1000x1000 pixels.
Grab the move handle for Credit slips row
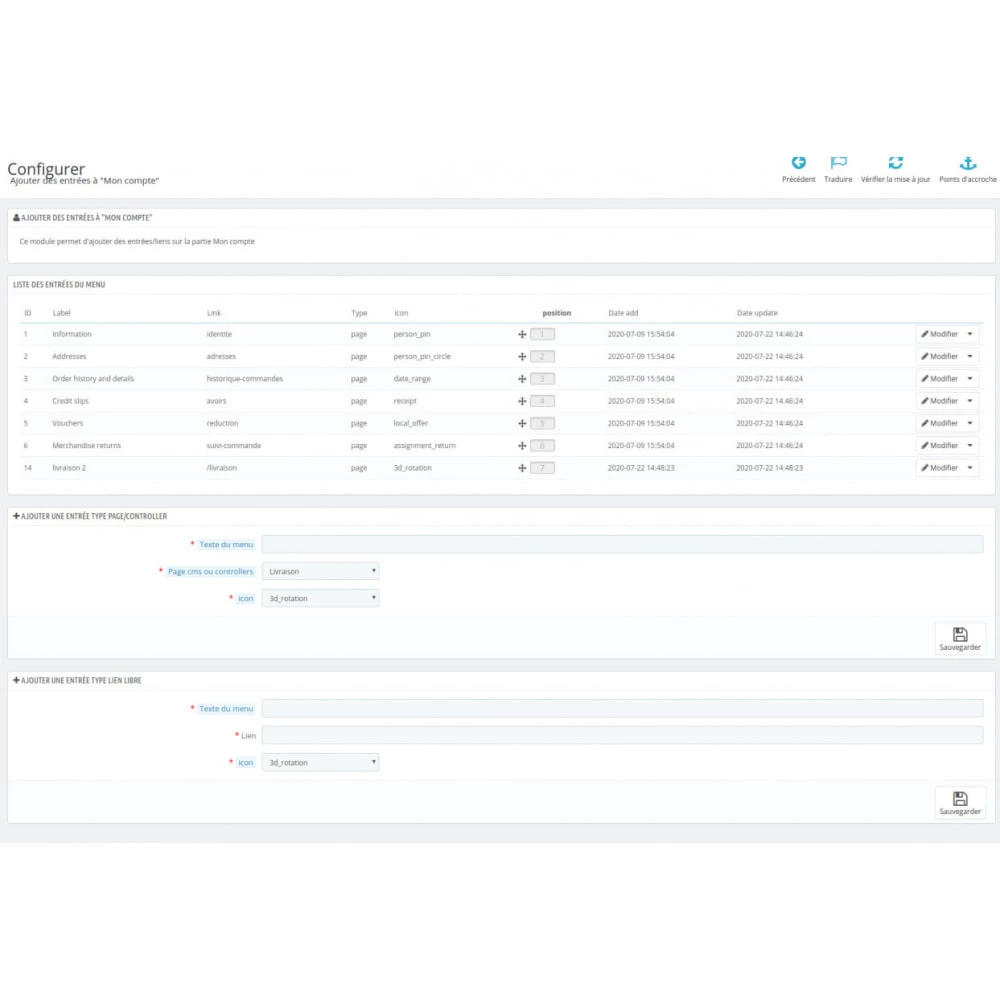coord(522,401)
